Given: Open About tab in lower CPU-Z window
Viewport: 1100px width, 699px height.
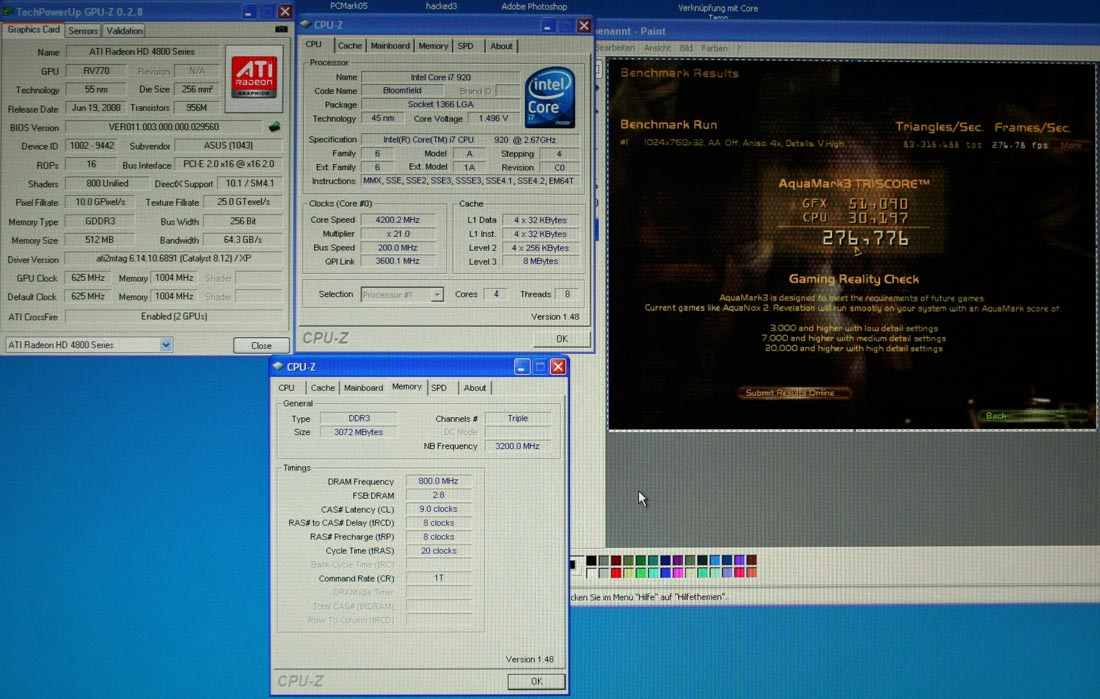Looking at the screenshot, I should (x=474, y=387).
